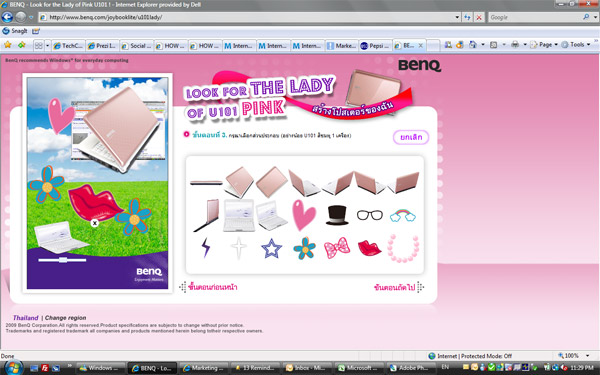Adjust the sticker size slider on poster
The width and height of the screenshot is (600, 375).
(62, 260)
